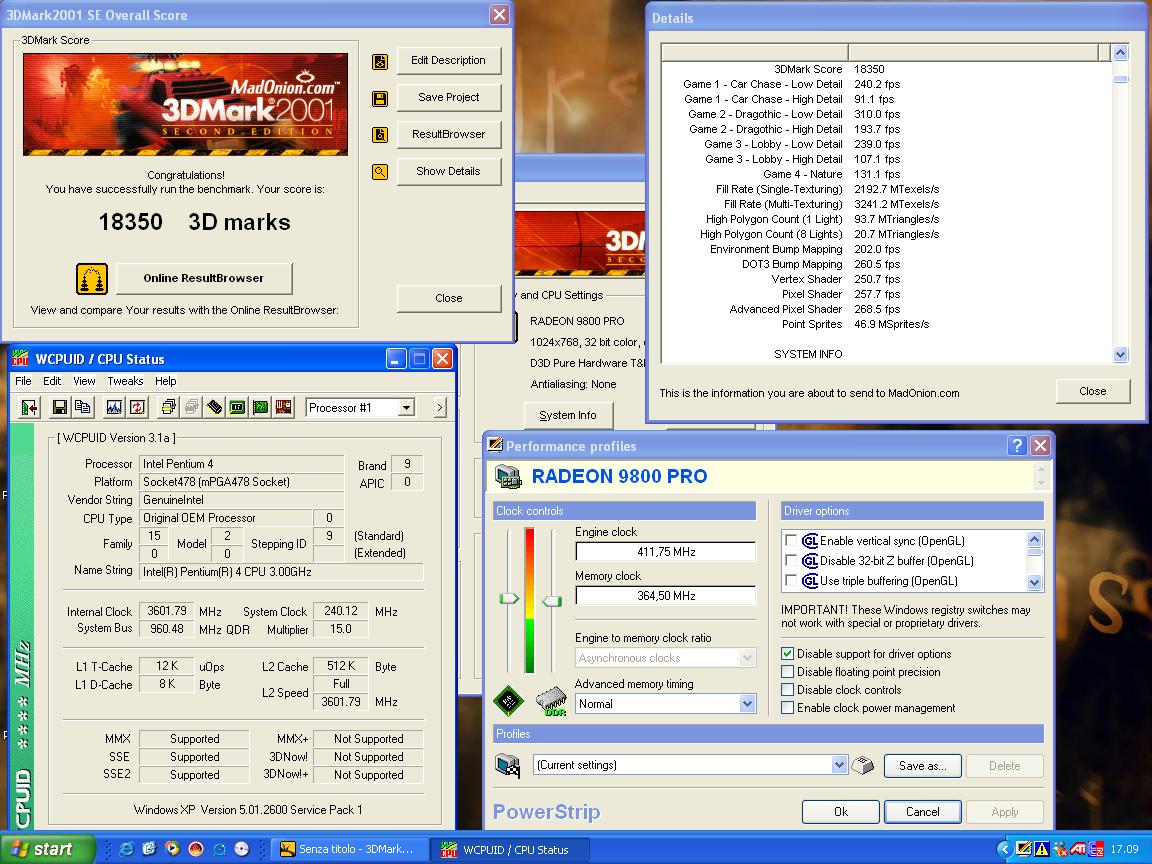This screenshot has height=864, width=1152.
Task: Click the Edit Description button
Action: [448, 60]
